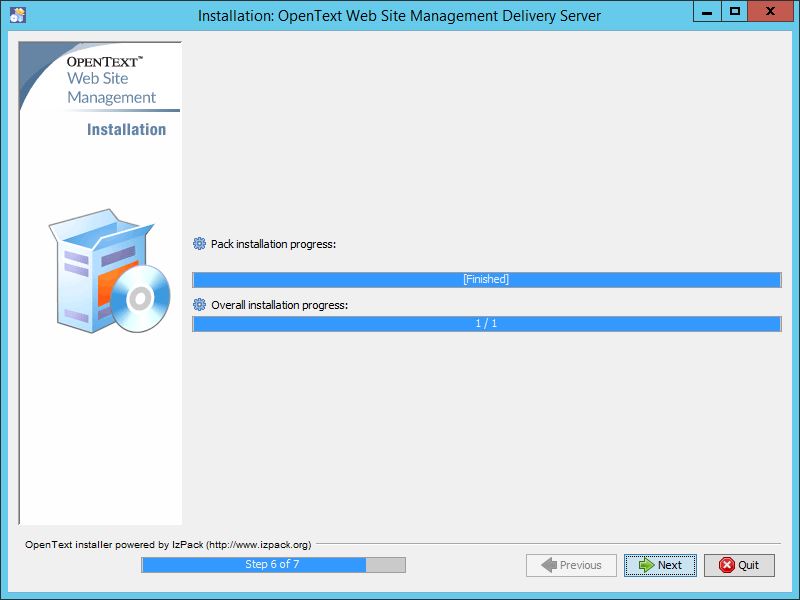The height and width of the screenshot is (600, 800).
Task: Click the 'Installation' heading in side panel
Action: (127, 130)
